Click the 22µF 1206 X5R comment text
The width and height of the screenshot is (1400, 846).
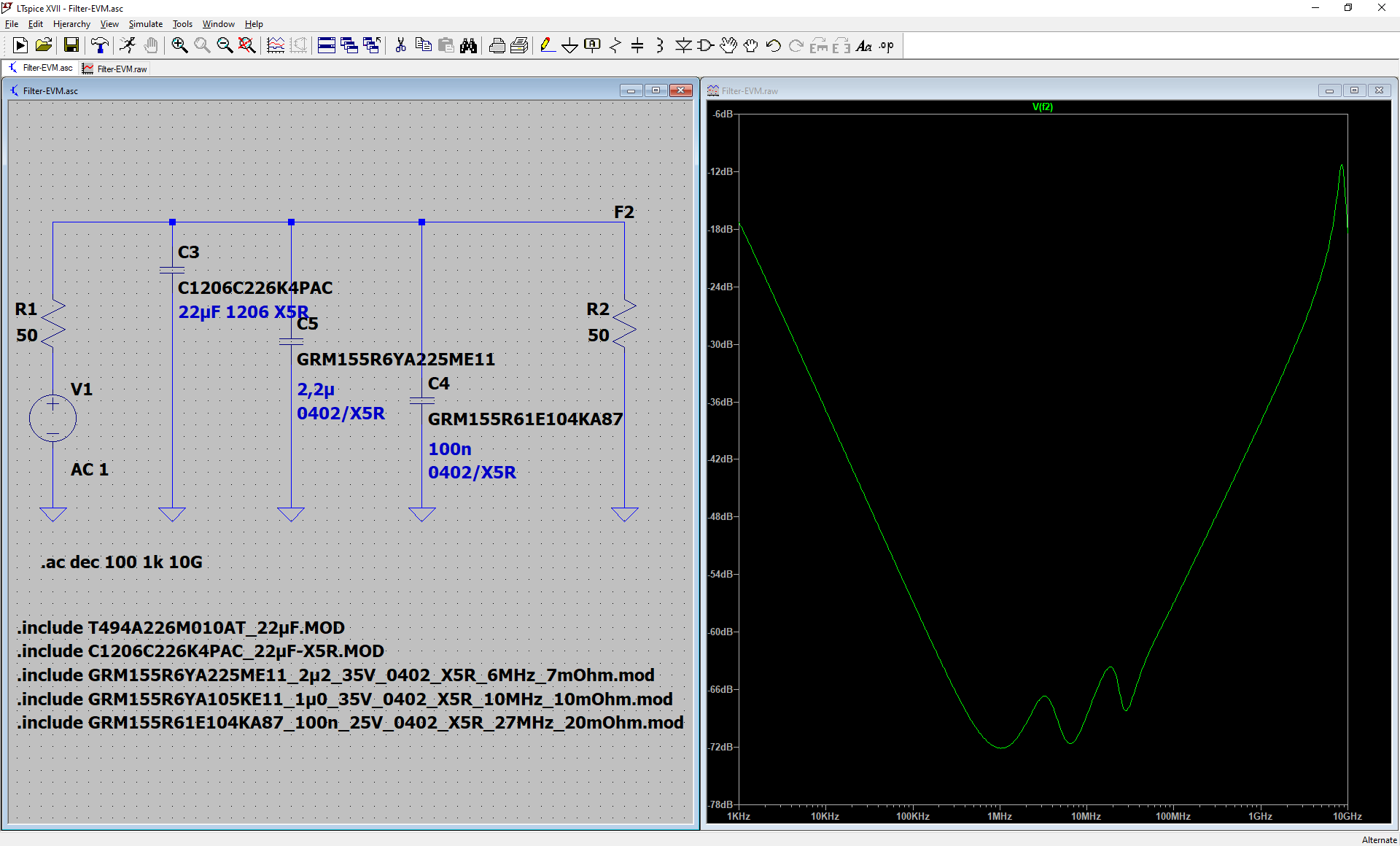click(244, 312)
